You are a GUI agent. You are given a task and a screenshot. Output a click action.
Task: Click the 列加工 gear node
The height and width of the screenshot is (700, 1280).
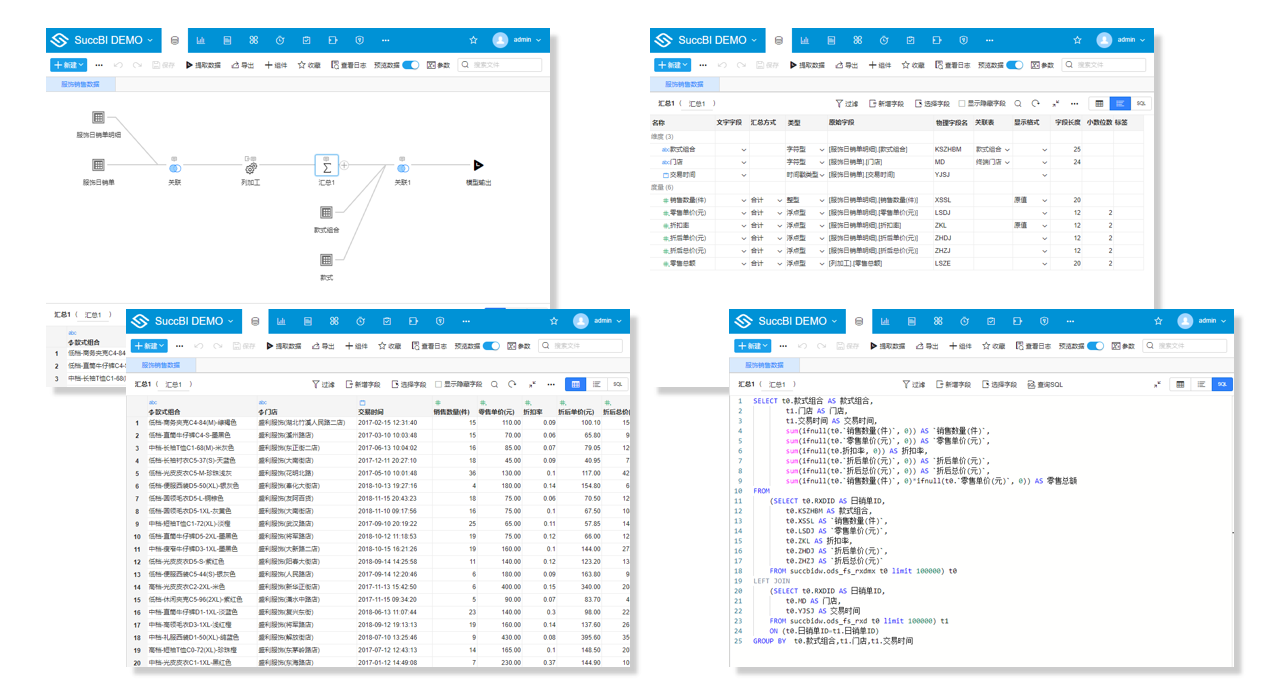[x=250, y=166]
